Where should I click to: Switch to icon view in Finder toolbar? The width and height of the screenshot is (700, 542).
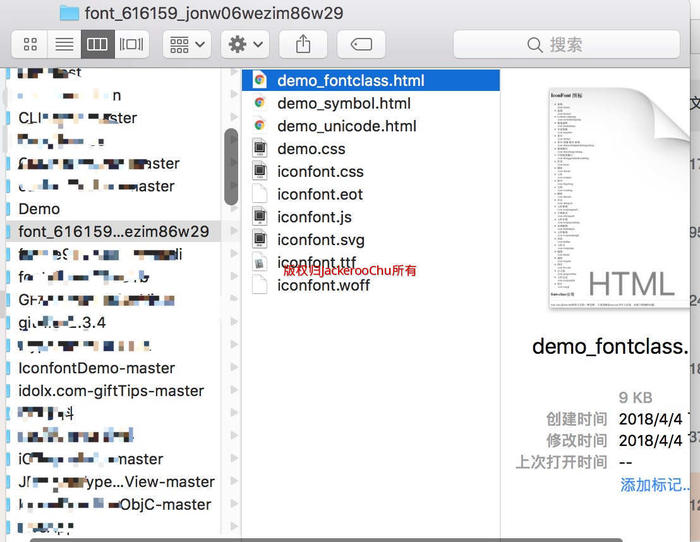(x=30, y=44)
